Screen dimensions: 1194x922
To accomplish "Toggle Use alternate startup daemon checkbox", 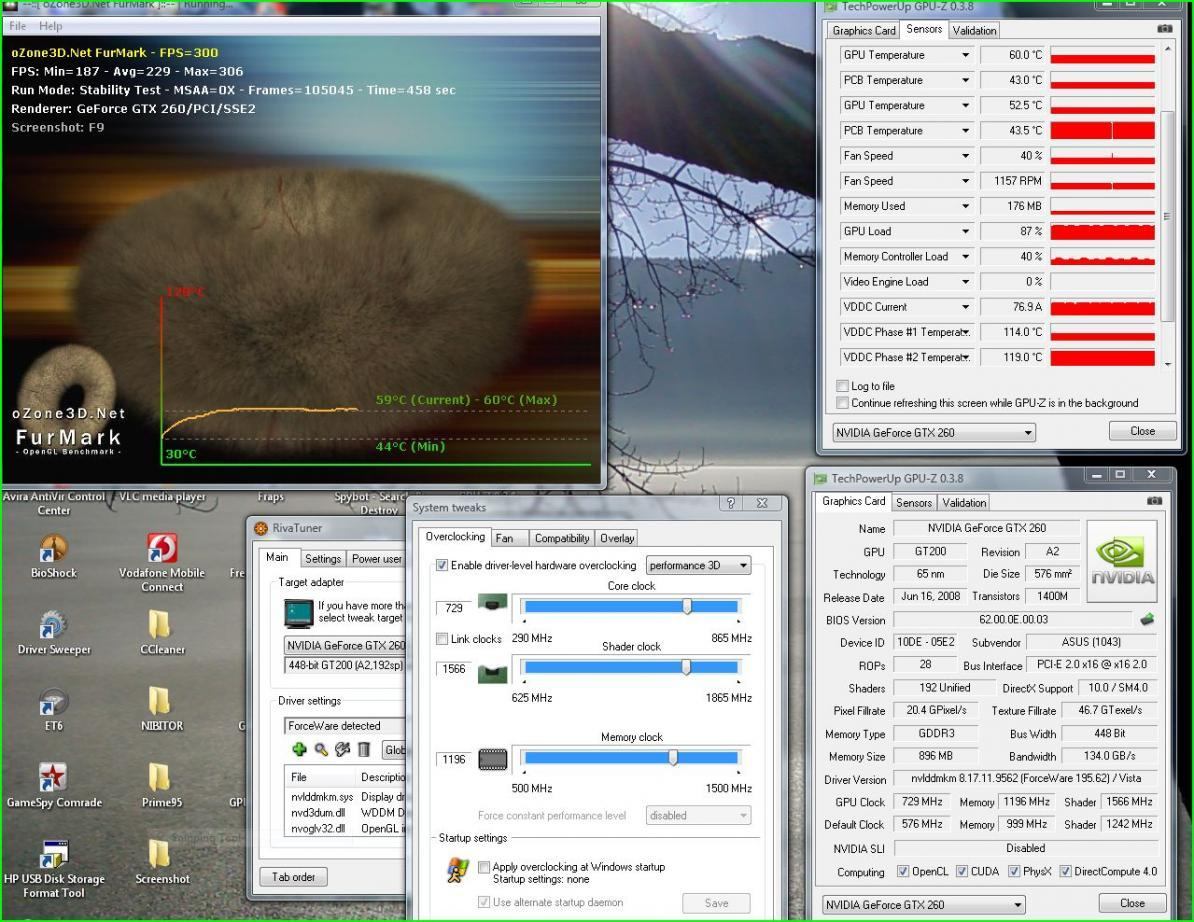I will tap(484, 901).
